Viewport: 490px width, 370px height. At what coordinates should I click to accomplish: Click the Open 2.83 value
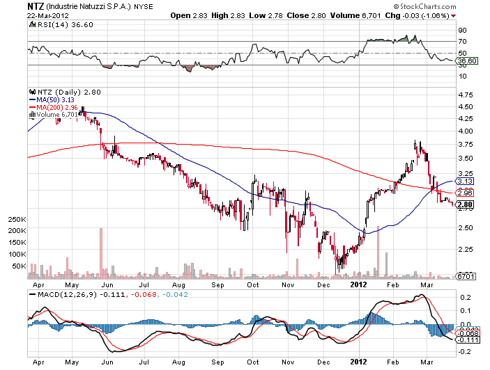189,15
